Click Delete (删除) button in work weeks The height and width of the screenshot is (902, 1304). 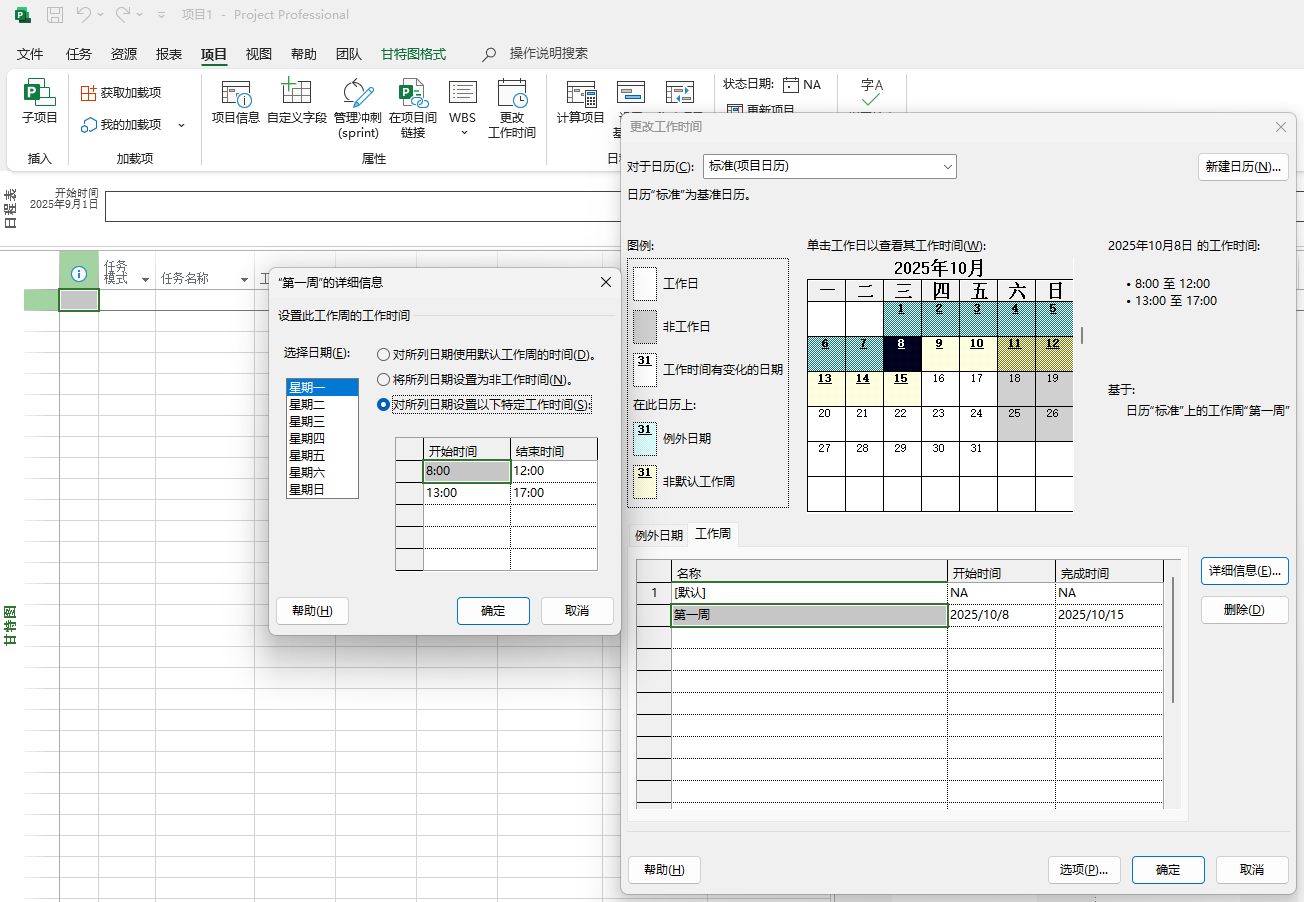[x=1244, y=610]
